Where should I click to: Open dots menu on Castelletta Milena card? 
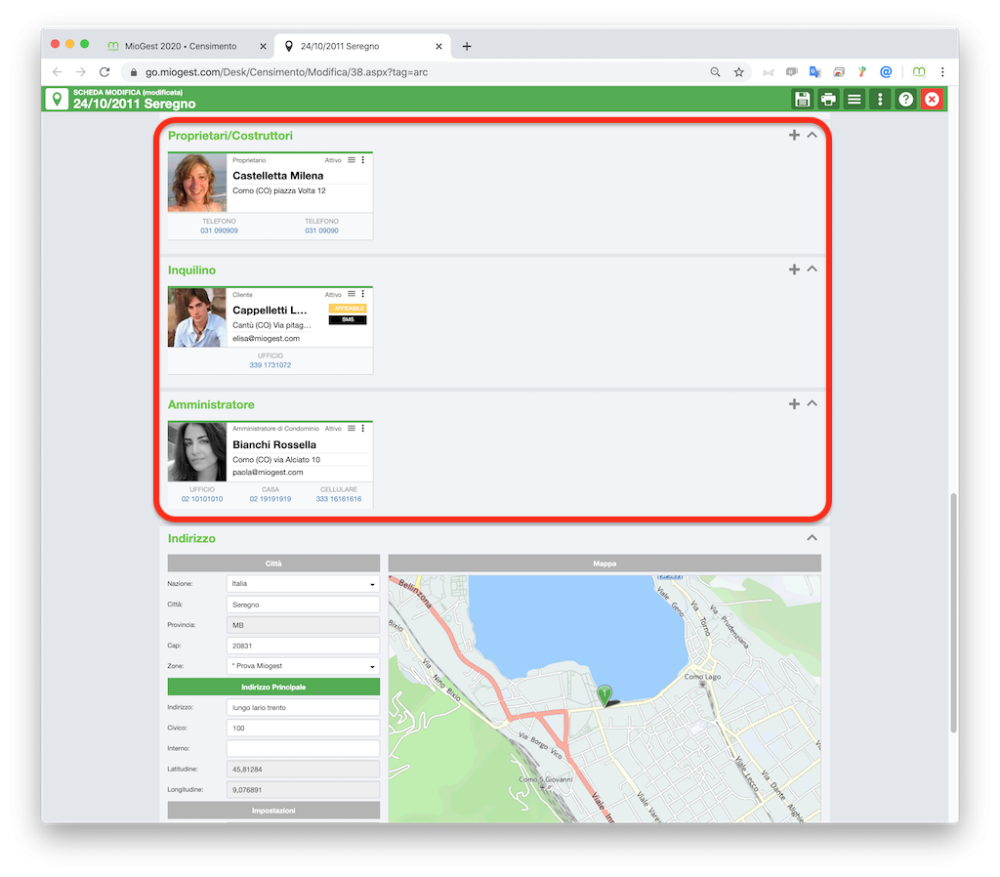(x=363, y=159)
